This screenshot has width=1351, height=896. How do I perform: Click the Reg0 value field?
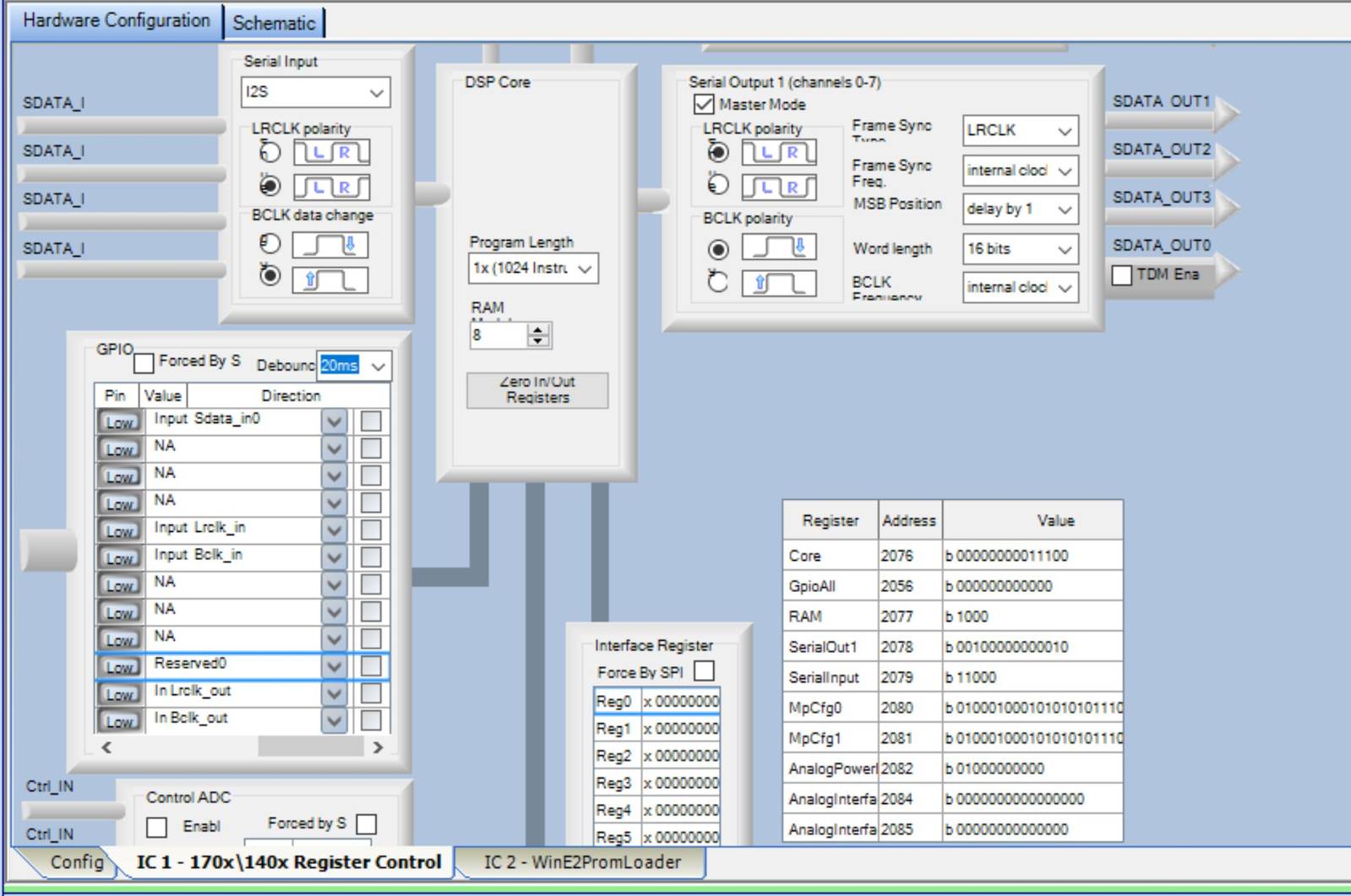pyautogui.click(x=681, y=702)
